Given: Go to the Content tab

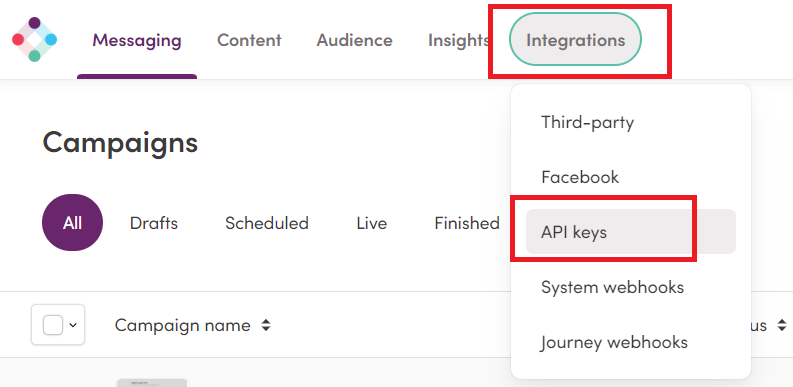Looking at the screenshot, I should 249,40.
